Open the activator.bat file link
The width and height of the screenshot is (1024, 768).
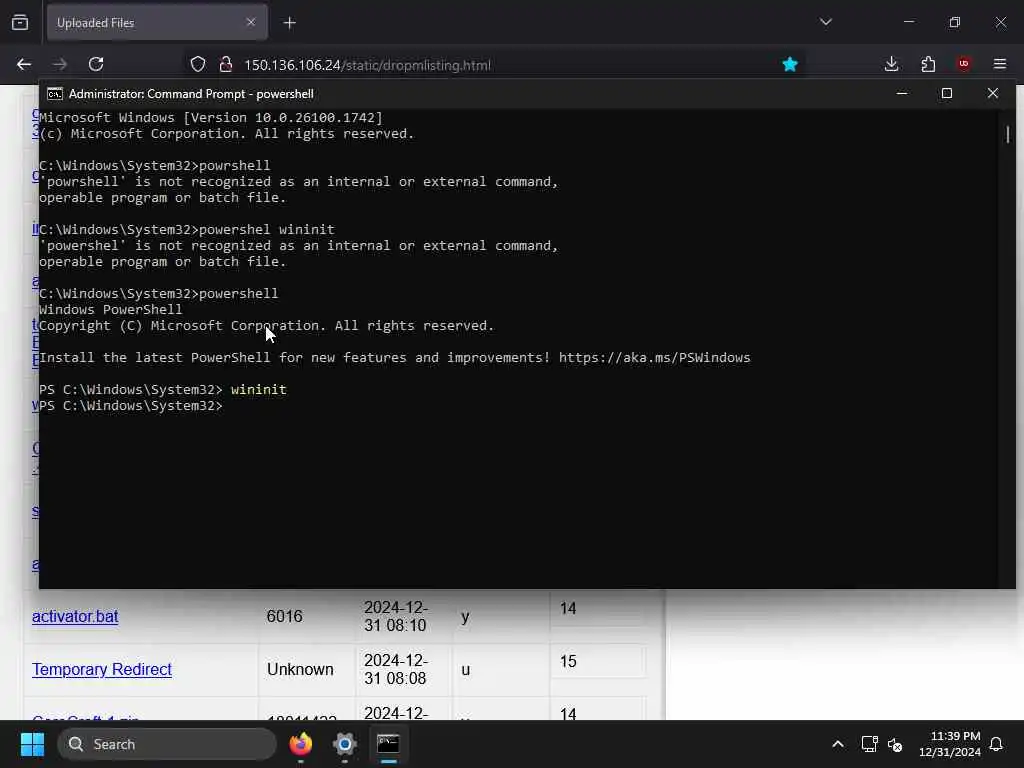75,616
